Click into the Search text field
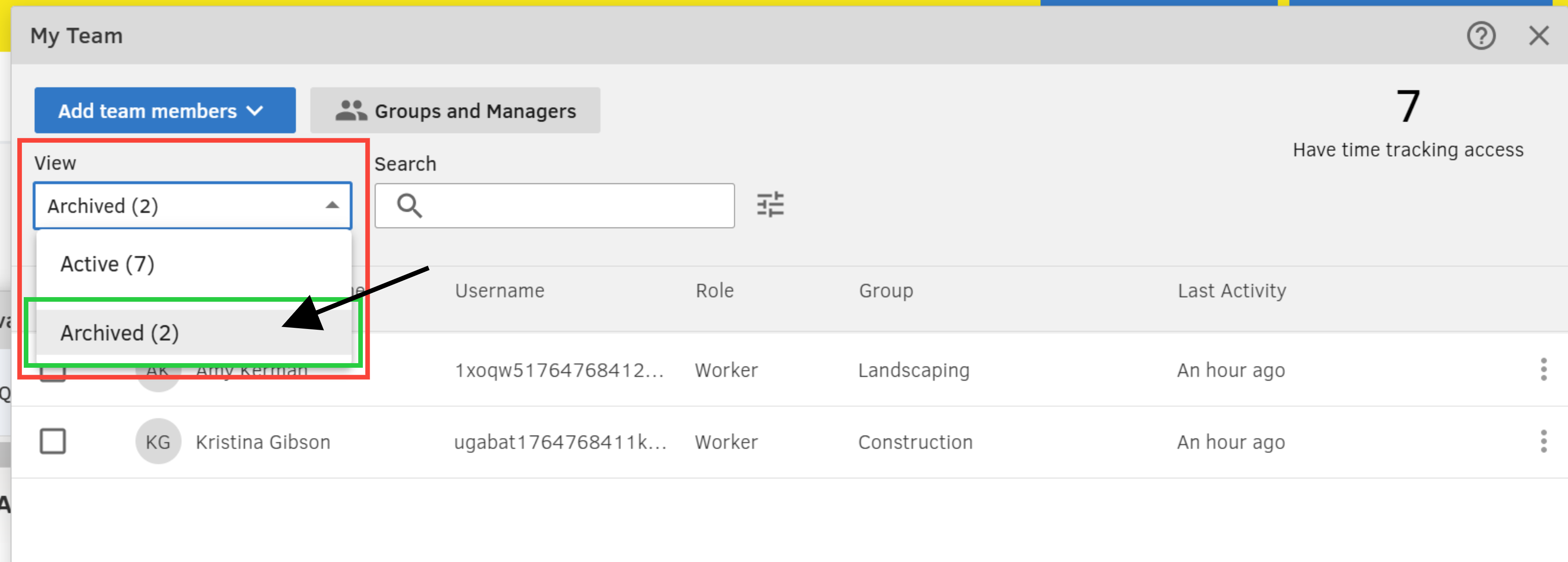 (x=572, y=206)
